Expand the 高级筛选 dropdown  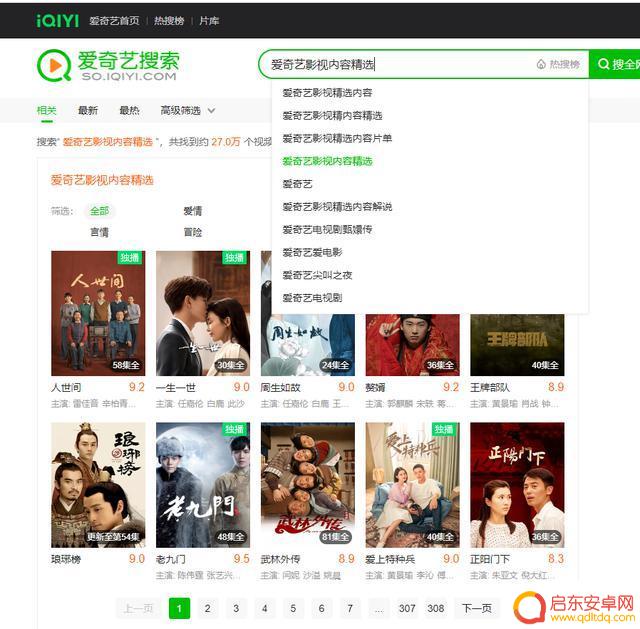[x=188, y=110]
